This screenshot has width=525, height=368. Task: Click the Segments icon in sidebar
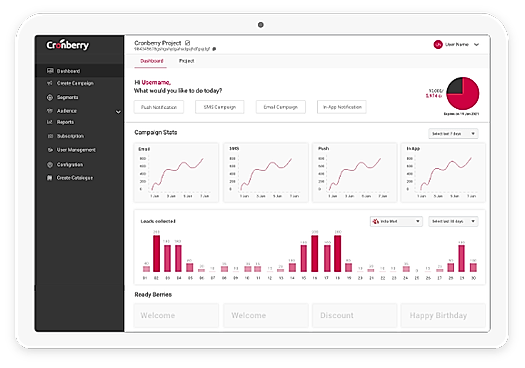point(50,97)
